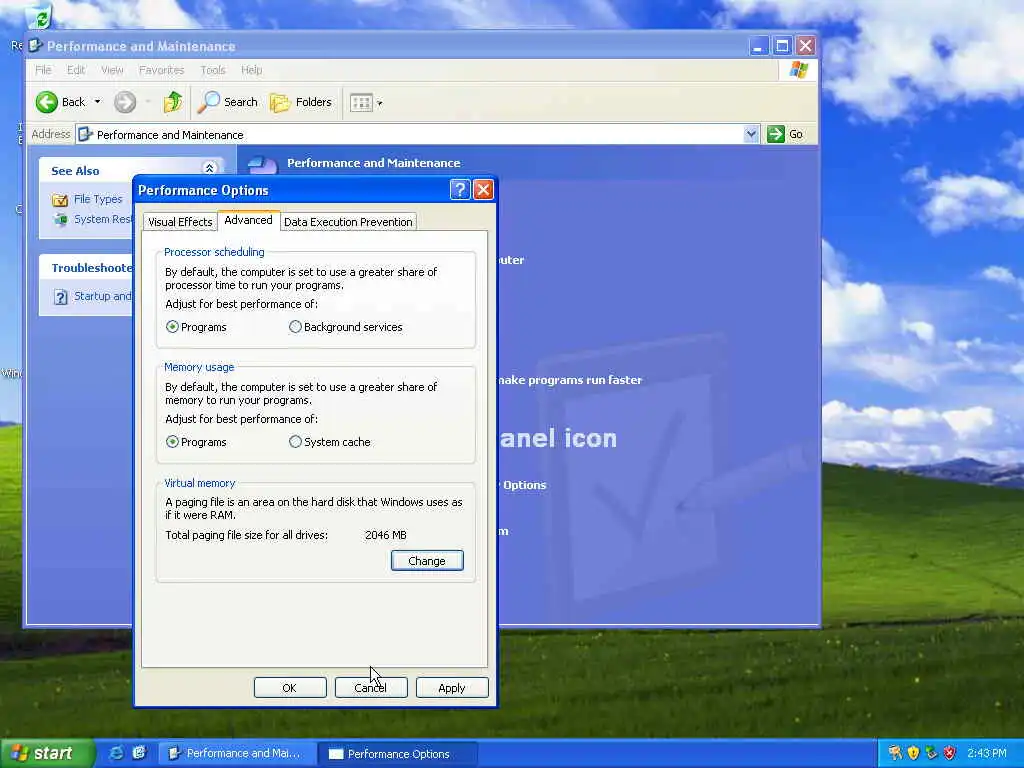Click the taskbar clock showing 2:43 PM
Image resolution: width=1024 pixels, height=768 pixels.
point(987,753)
